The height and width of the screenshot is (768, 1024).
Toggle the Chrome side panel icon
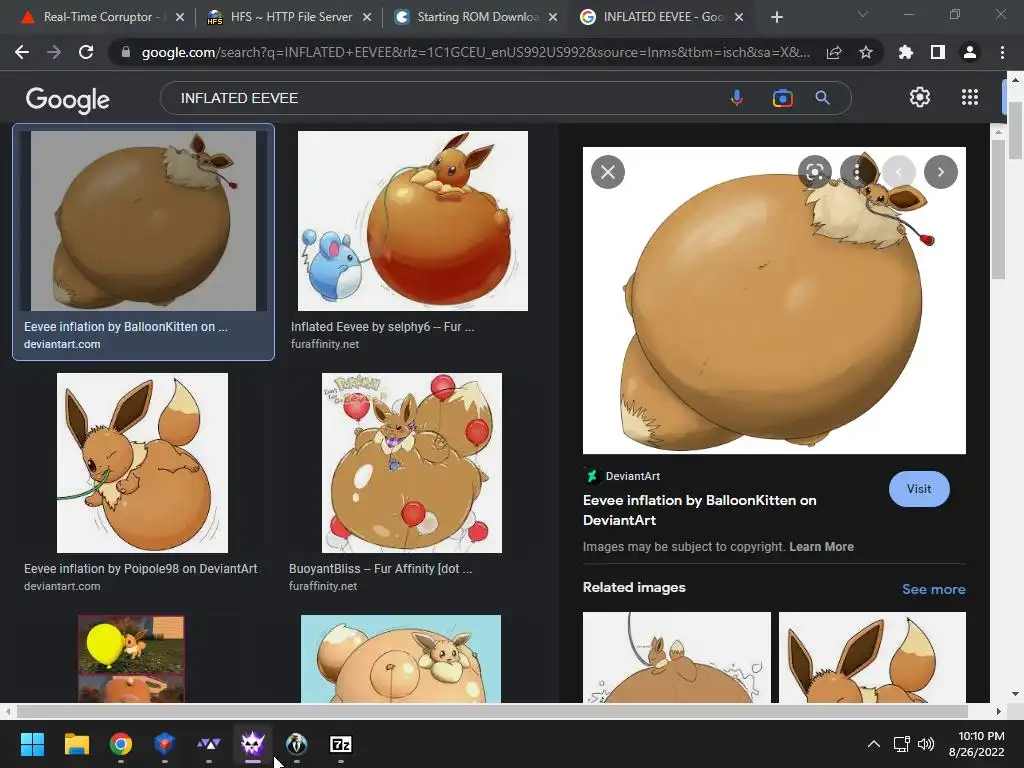click(x=938, y=52)
